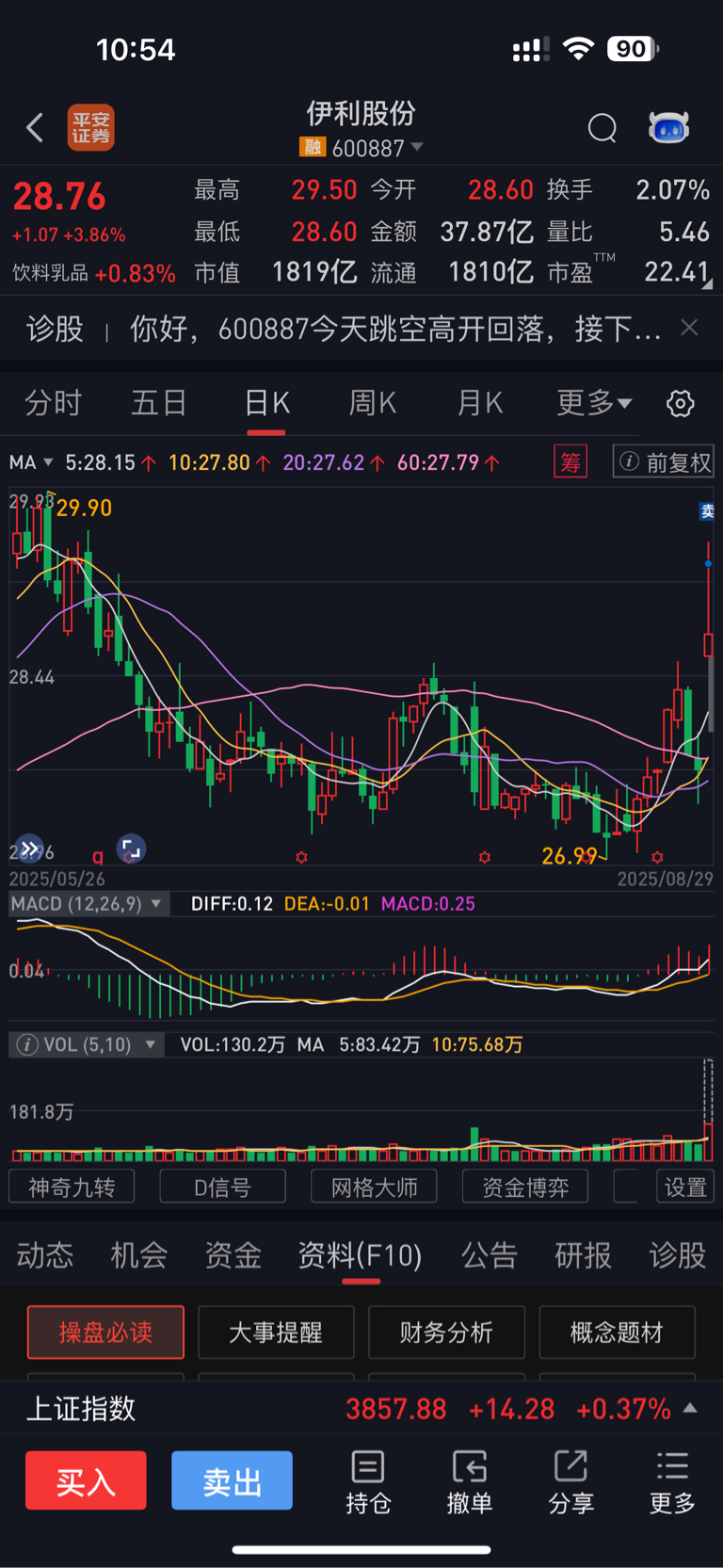
Task: Tap the 29.90 high price label
Action: point(84,509)
